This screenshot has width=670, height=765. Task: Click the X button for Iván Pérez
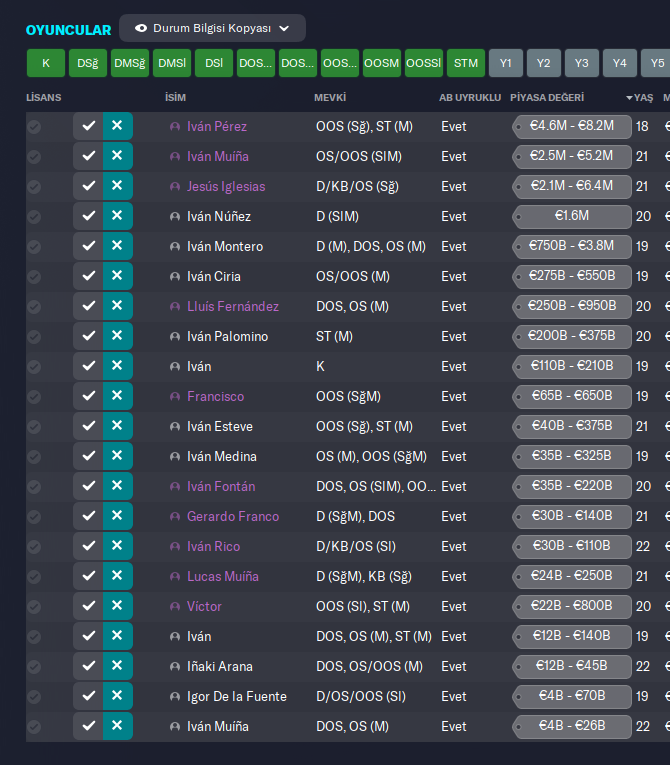tap(118, 126)
